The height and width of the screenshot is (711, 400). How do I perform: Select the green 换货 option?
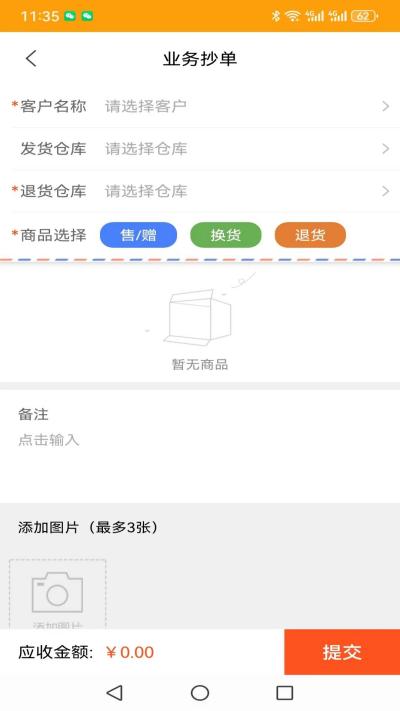(x=225, y=235)
